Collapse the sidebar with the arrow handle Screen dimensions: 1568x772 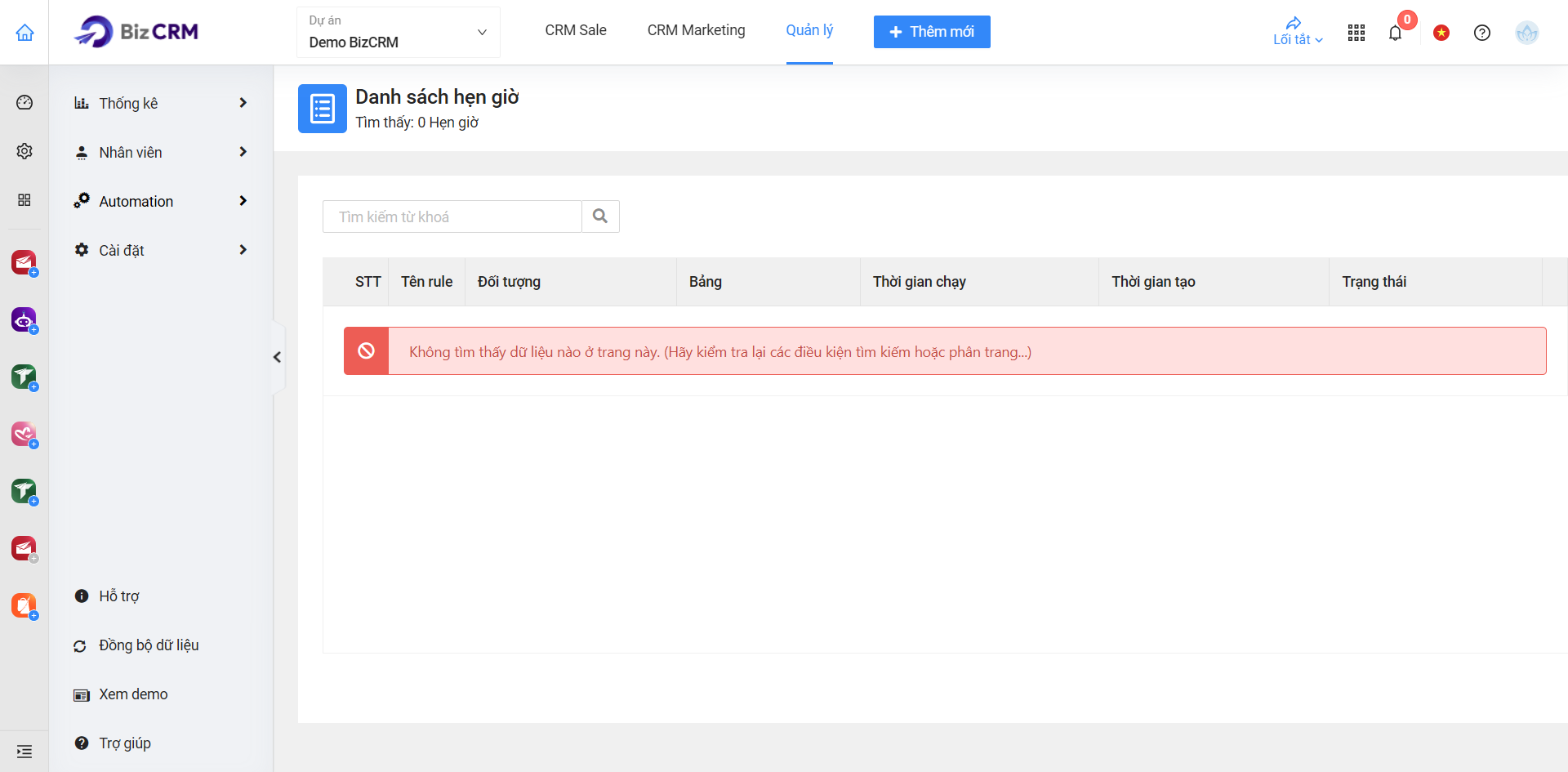[278, 357]
